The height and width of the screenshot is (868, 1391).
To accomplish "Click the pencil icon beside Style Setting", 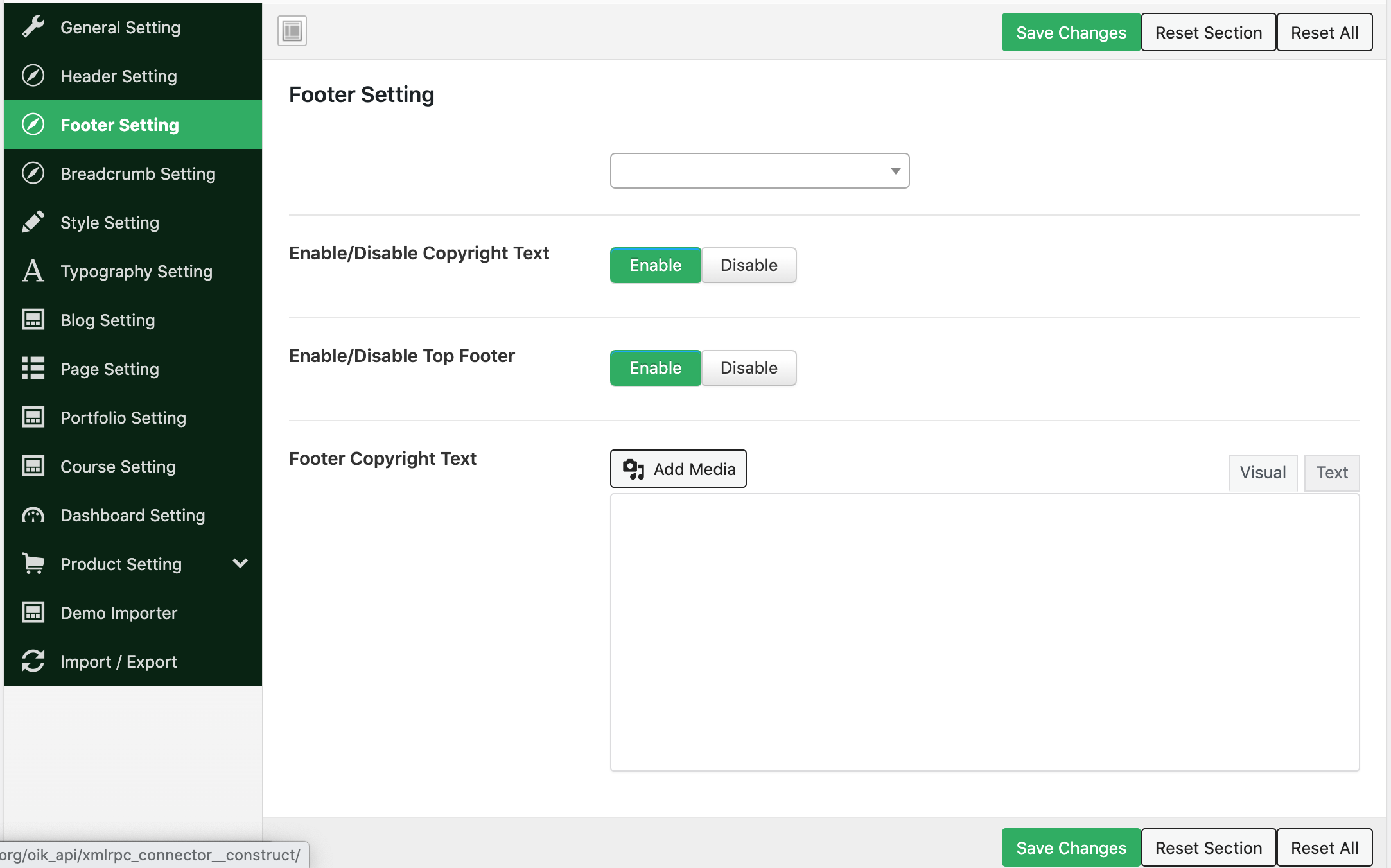I will coord(33,222).
